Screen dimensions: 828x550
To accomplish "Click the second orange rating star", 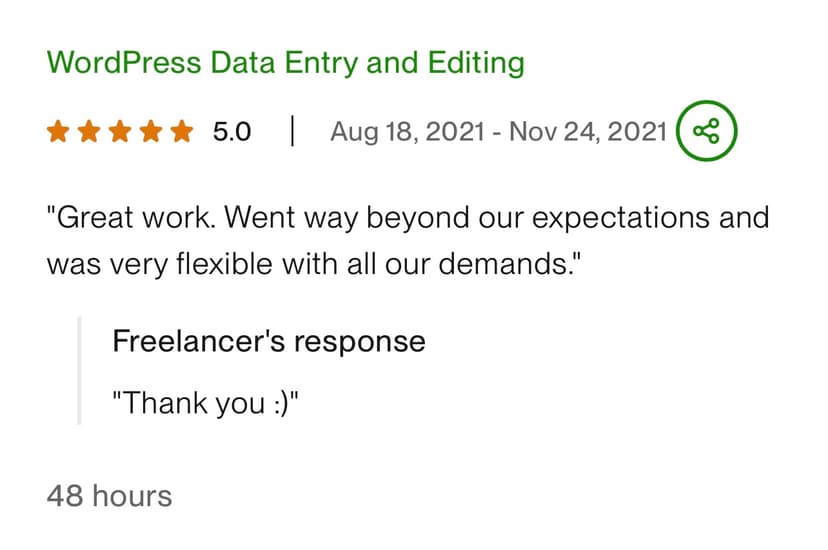I will (x=90, y=131).
